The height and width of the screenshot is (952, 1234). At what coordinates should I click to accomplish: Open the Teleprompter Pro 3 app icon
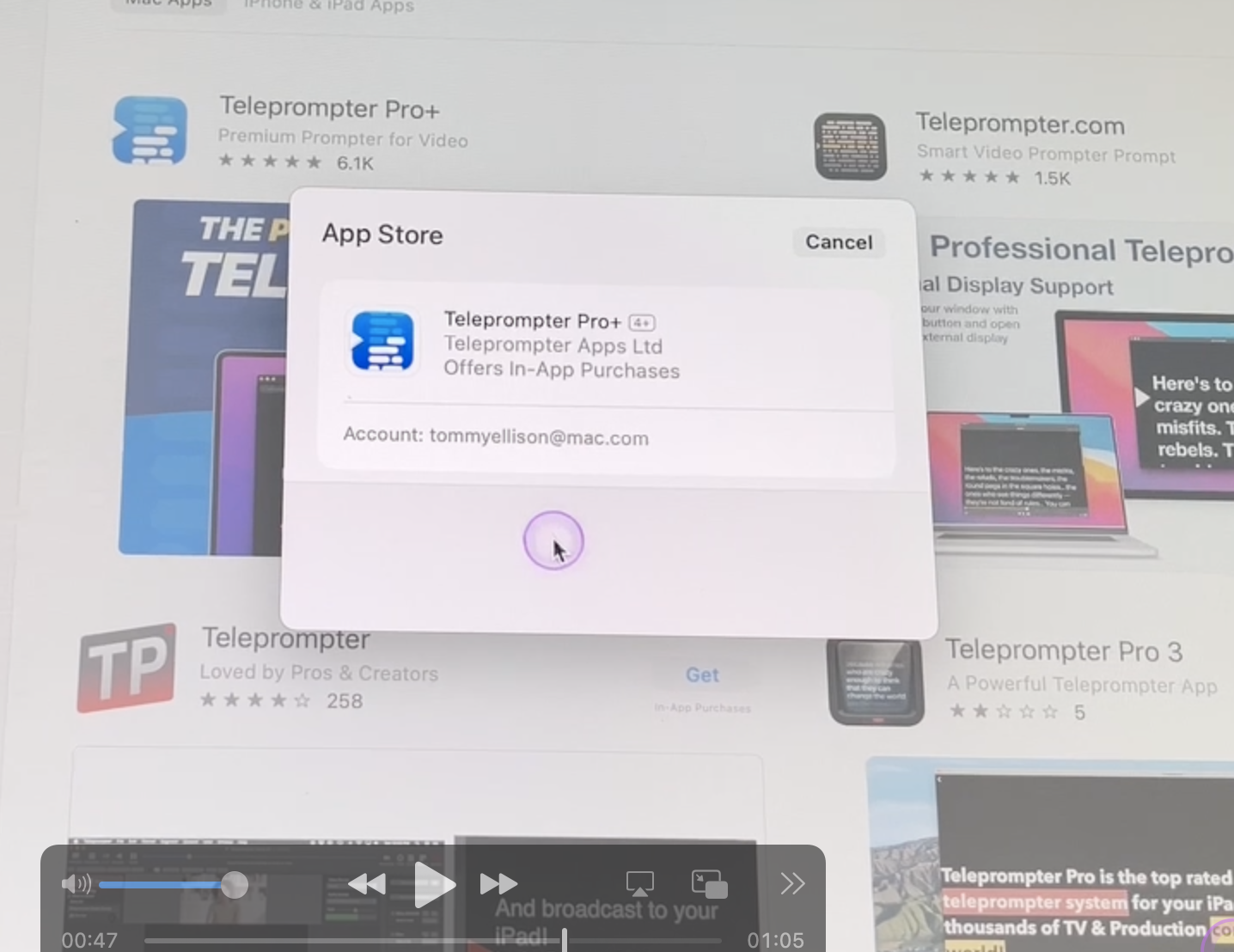875,682
